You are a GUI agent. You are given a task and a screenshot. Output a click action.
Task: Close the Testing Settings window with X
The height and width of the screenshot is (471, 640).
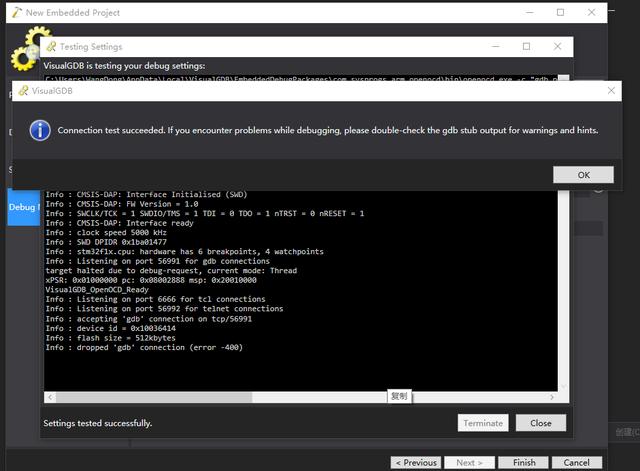558,47
